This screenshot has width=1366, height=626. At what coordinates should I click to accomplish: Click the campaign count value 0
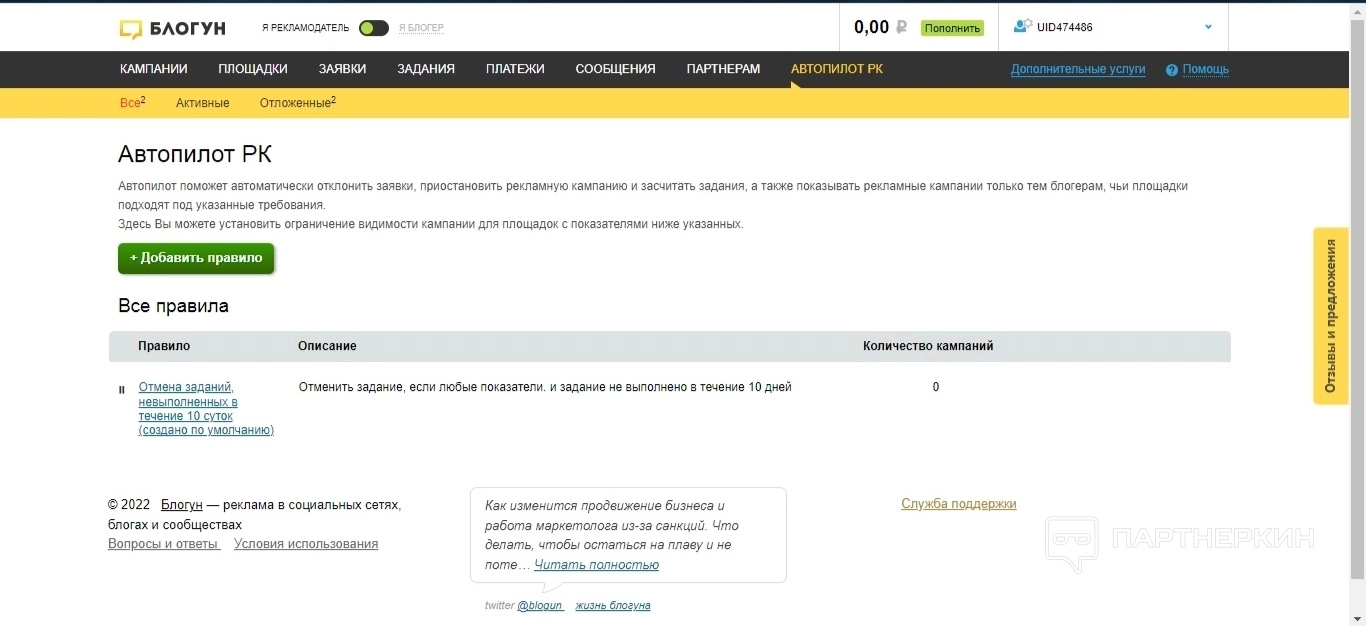pyautogui.click(x=936, y=387)
